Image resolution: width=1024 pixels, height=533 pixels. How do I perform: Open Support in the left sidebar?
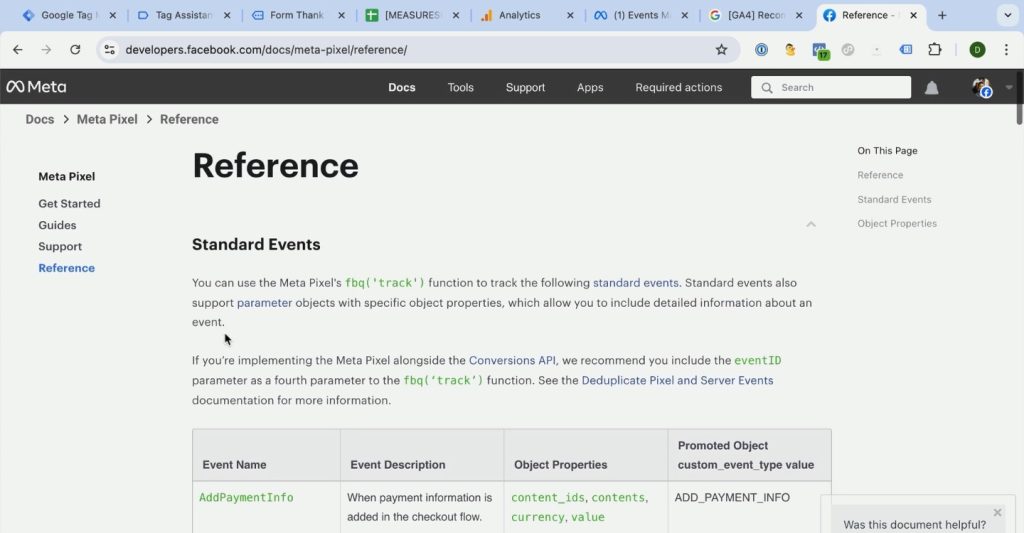60,247
